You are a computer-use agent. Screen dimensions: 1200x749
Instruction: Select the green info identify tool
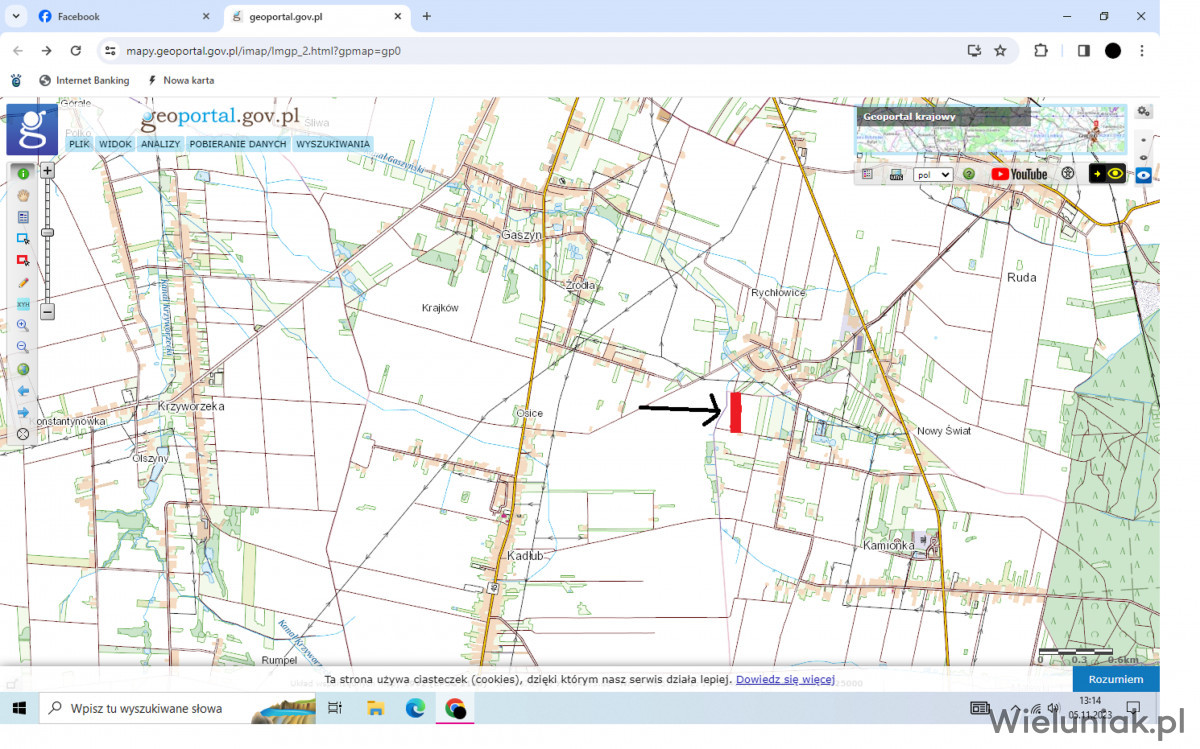(23, 174)
